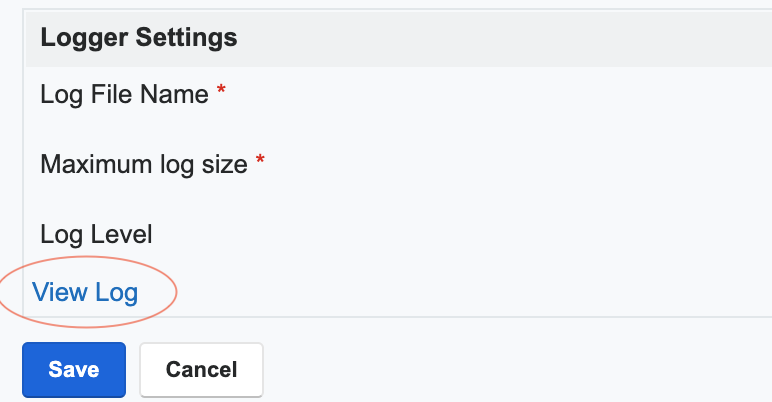
Task: Cancel the logger settings changes
Action: click(201, 369)
